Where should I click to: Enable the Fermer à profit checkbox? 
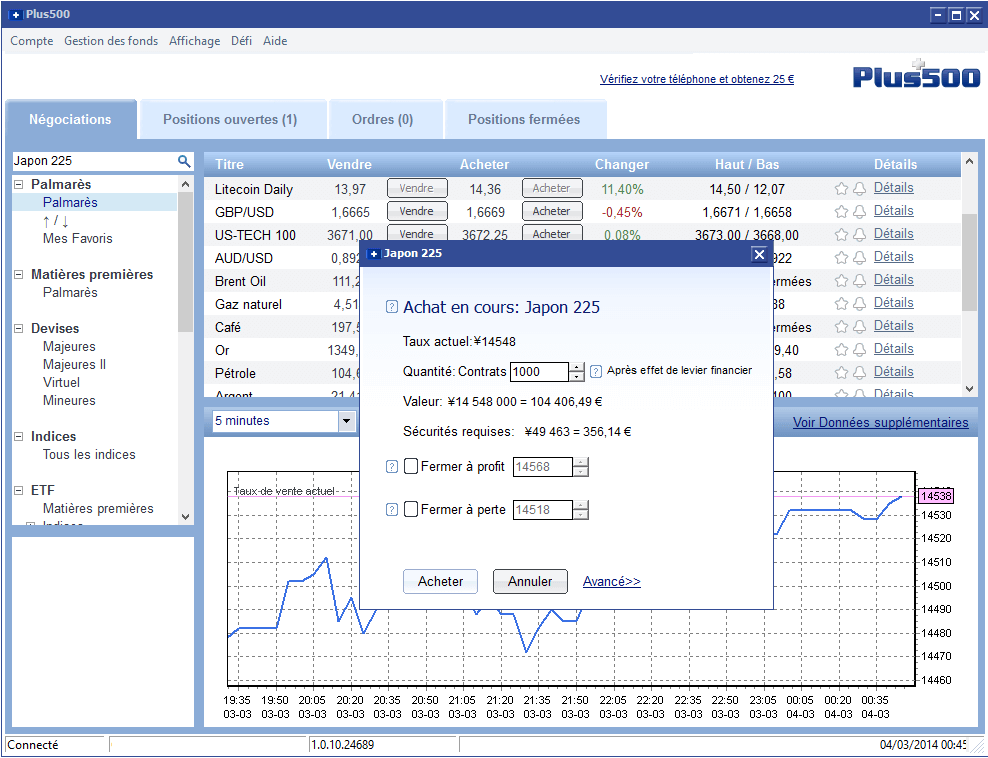point(411,466)
